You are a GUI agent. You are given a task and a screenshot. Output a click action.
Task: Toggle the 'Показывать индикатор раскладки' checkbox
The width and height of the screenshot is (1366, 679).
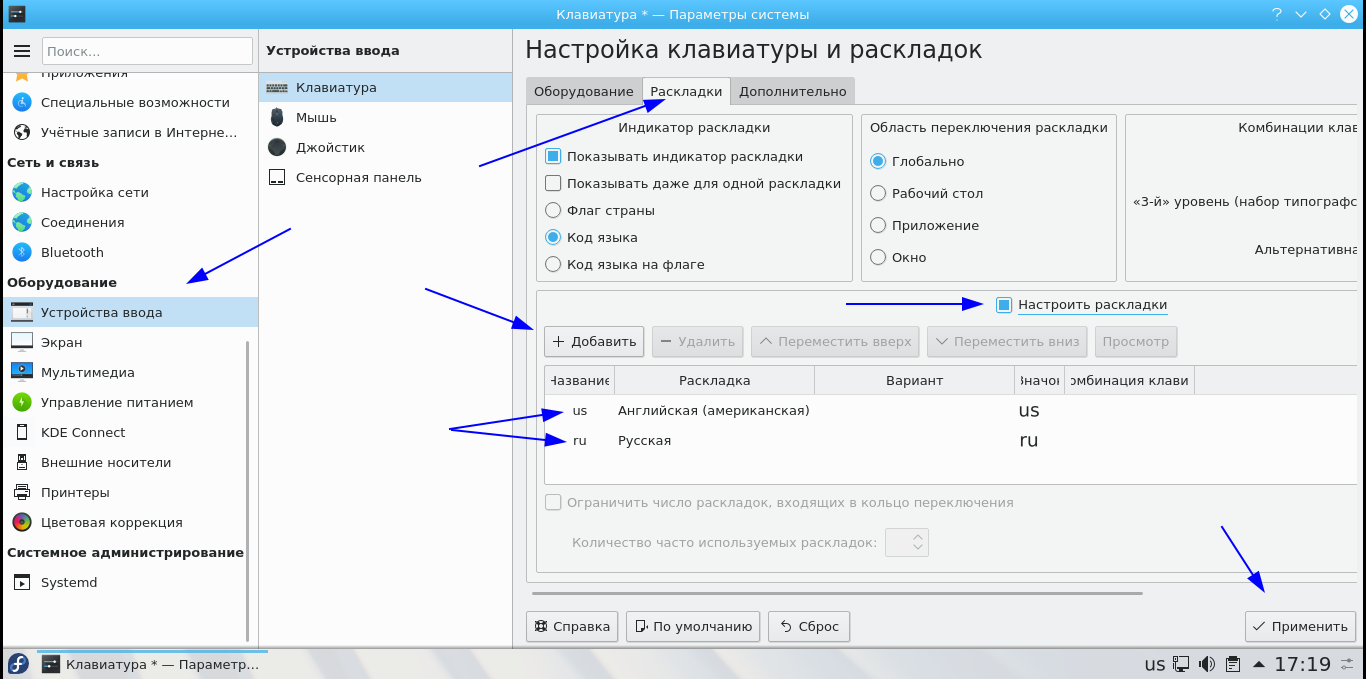(553, 157)
